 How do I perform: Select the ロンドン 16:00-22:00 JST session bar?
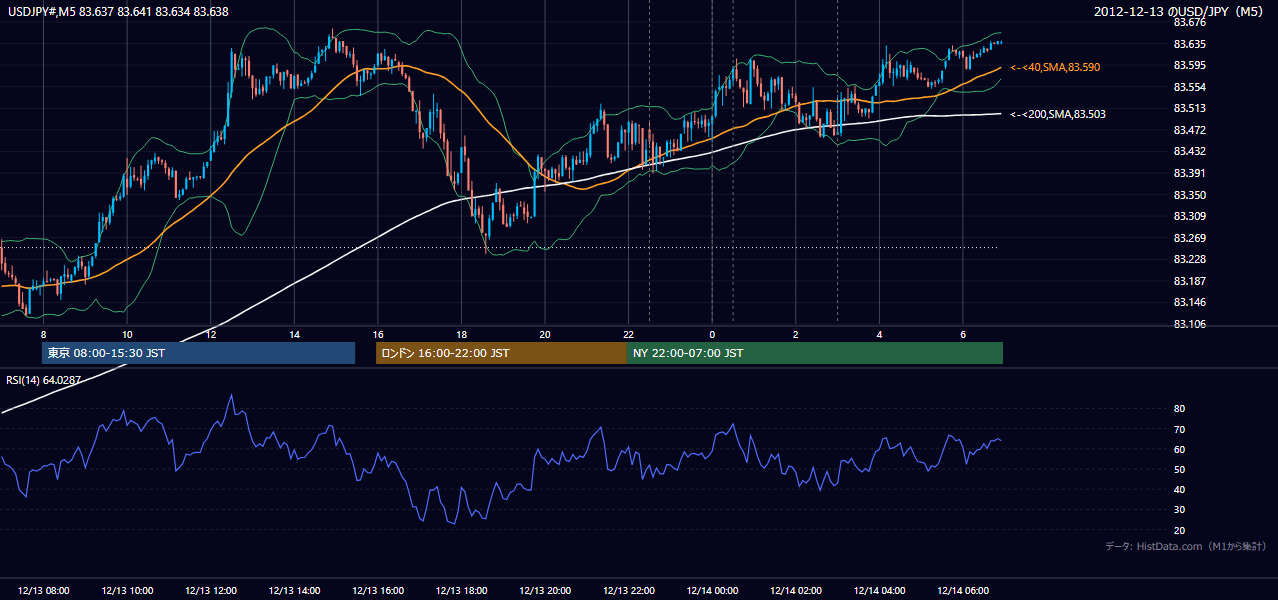(x=501, y=353)
